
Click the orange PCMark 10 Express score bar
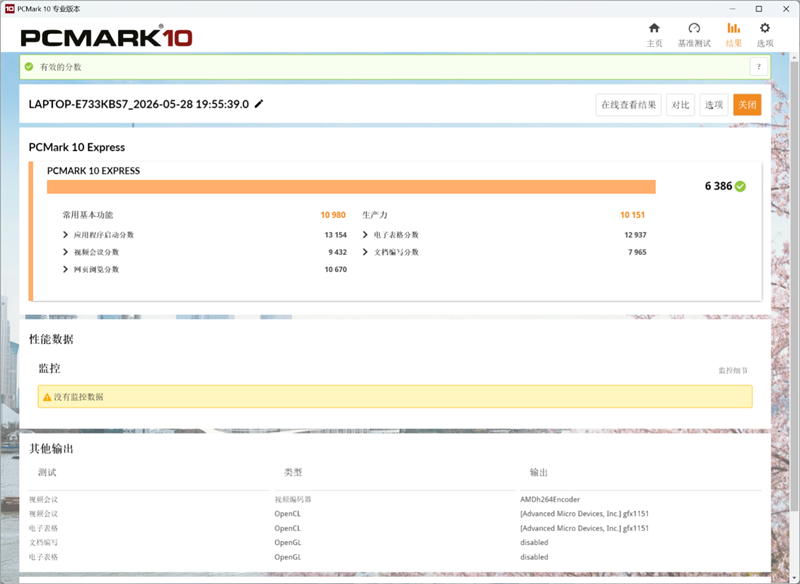(351, 187)
